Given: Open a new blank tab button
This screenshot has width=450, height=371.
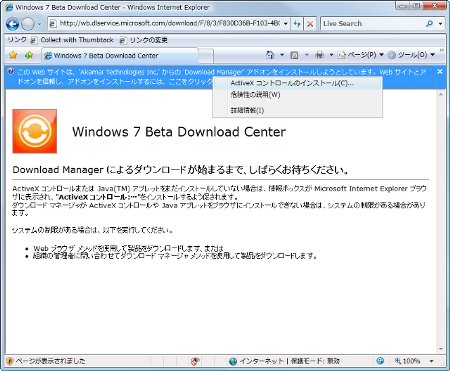Looking at the screenshot, I should pos(206,56).
